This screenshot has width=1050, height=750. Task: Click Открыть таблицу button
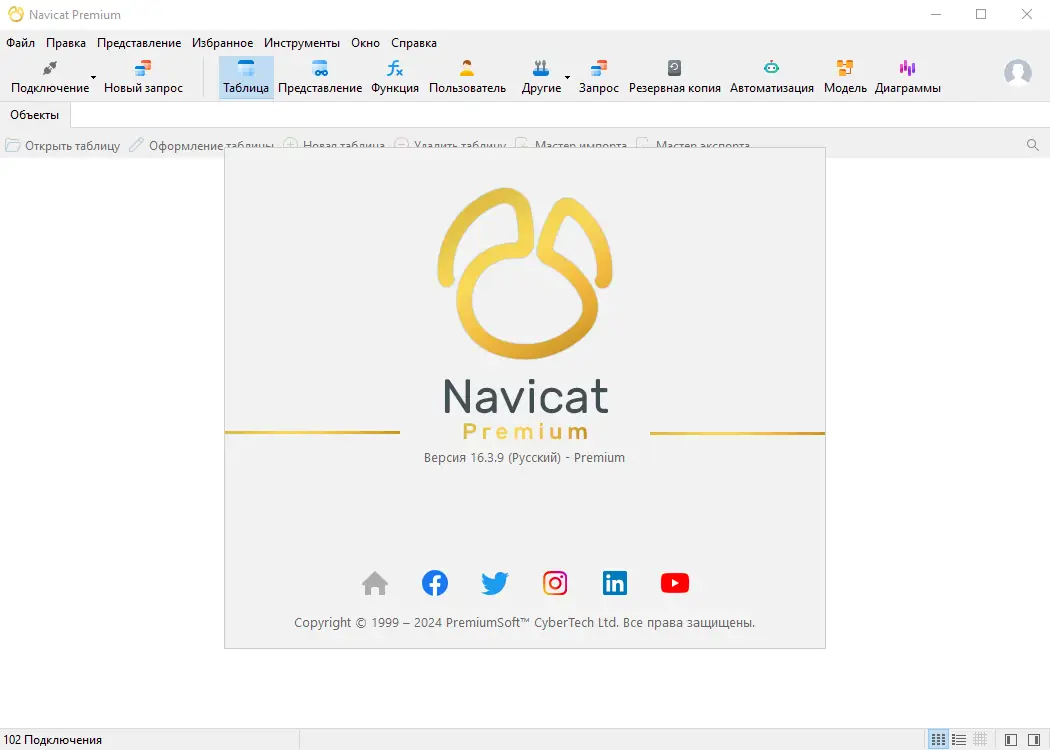point(63,145)
